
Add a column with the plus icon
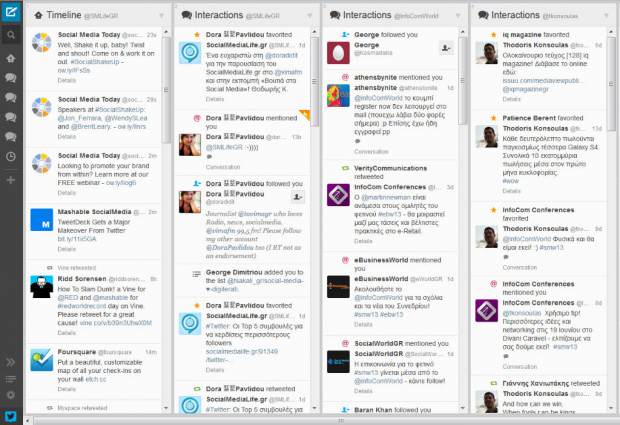point(11,180)
